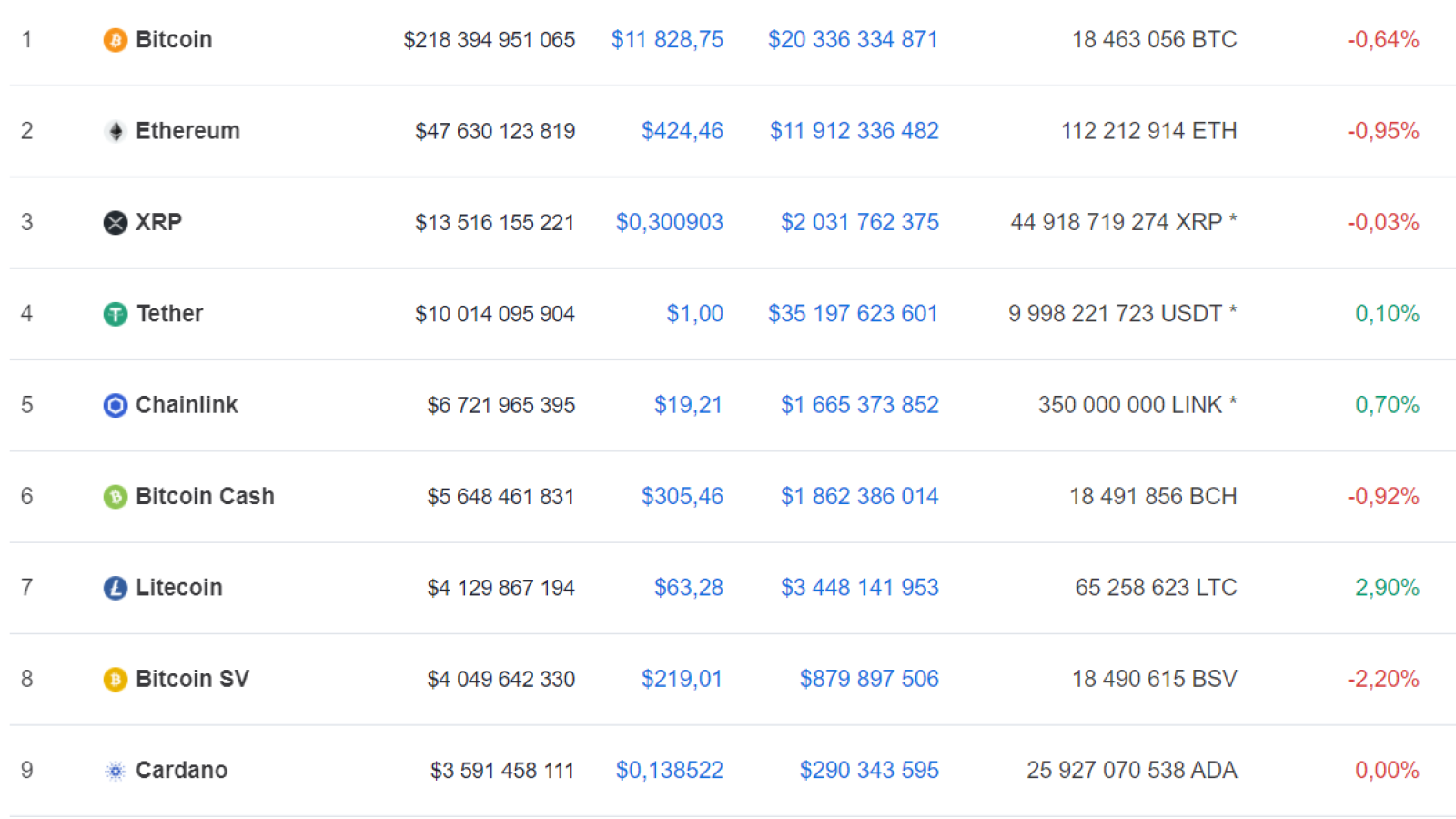The image size is (1456, 819).
Task: Click Bitcoin Cash price $305,46
Action: pos(682,496)
